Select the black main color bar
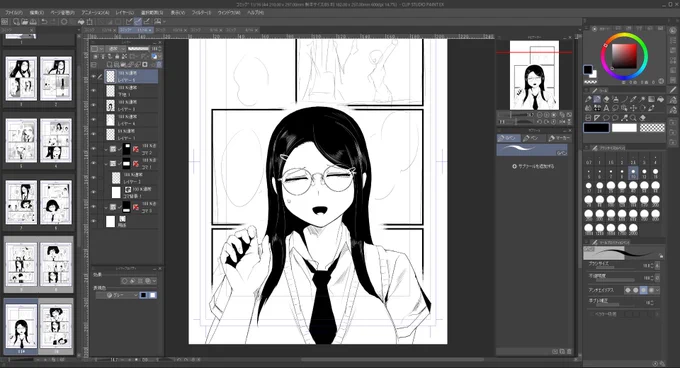Viewport: 680px width, 368px height. (x=597, y=128)
